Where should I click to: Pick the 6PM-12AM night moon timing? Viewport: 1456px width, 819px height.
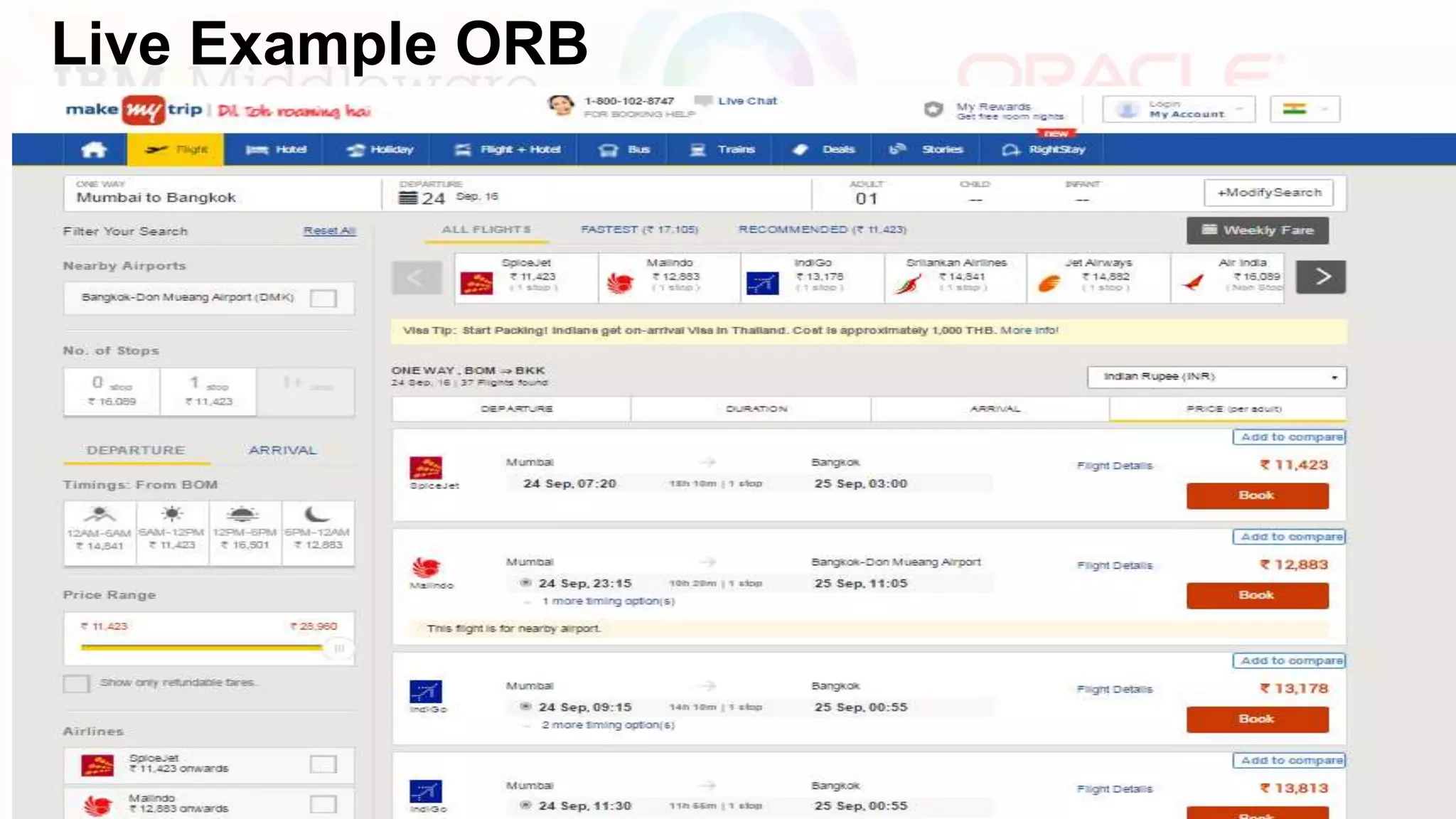[317, 532]
